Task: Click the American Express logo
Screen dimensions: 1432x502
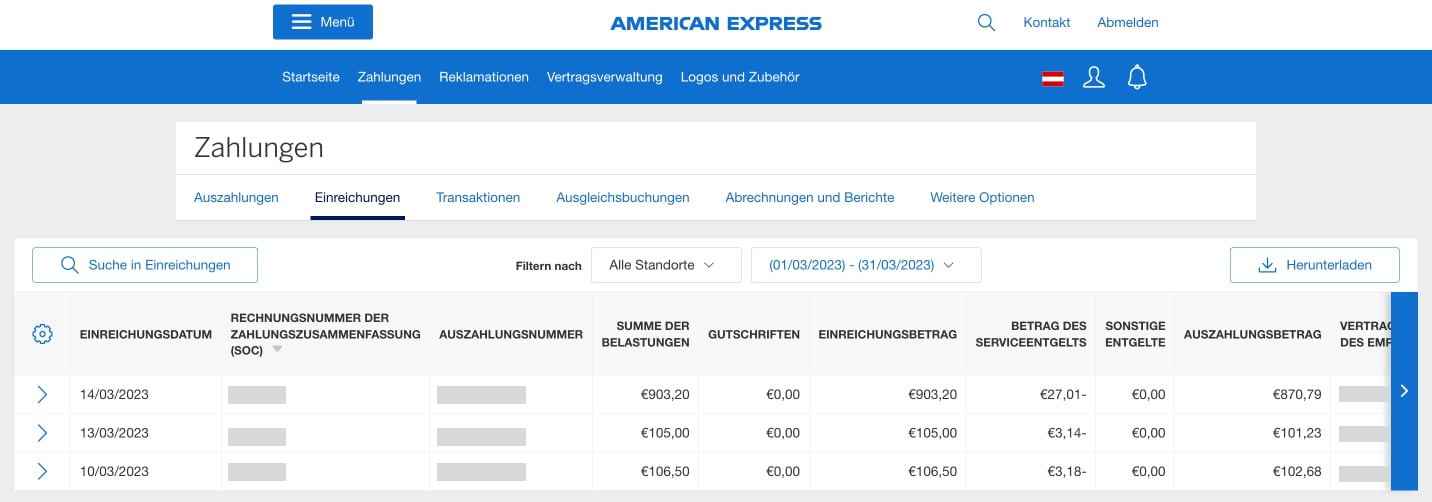Action: pyautogui.click(x=716, y=23)
